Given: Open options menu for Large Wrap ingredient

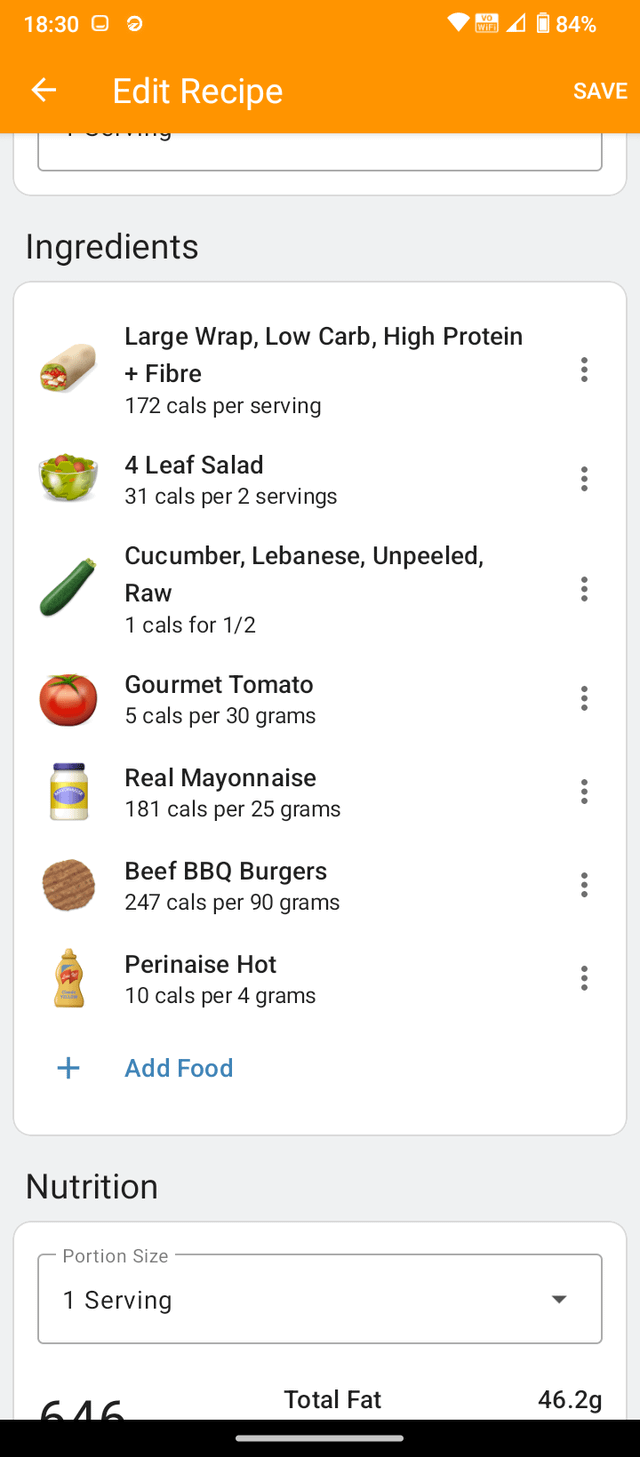Looking at the screenshot, I should coord(584,370).
